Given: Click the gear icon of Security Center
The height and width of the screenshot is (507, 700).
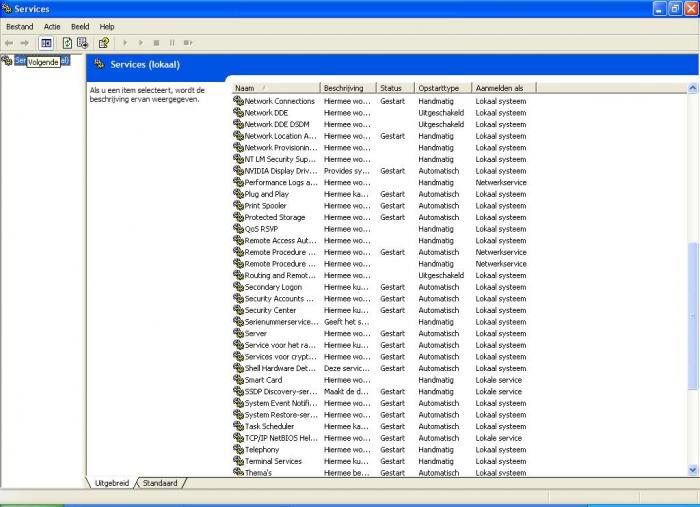Looking at the screenshot, I should (x=238, y=310).
